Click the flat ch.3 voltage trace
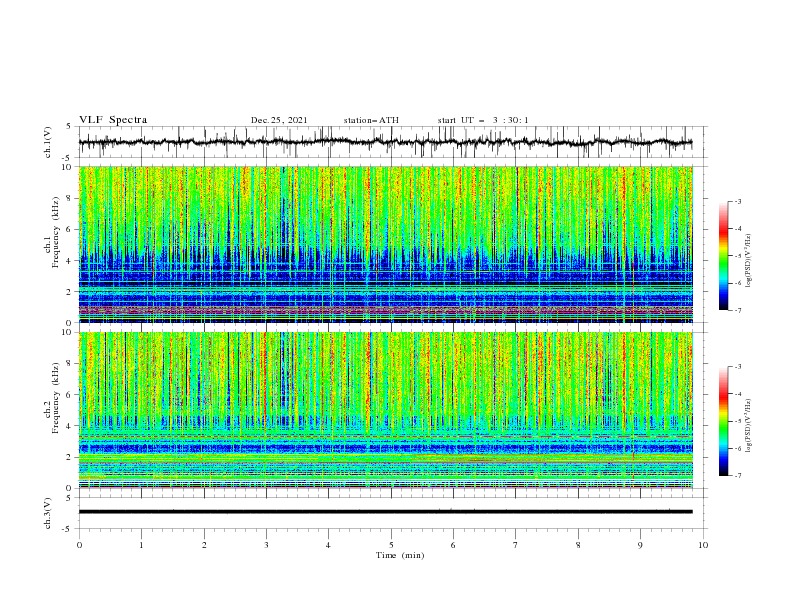 point(385,512)
